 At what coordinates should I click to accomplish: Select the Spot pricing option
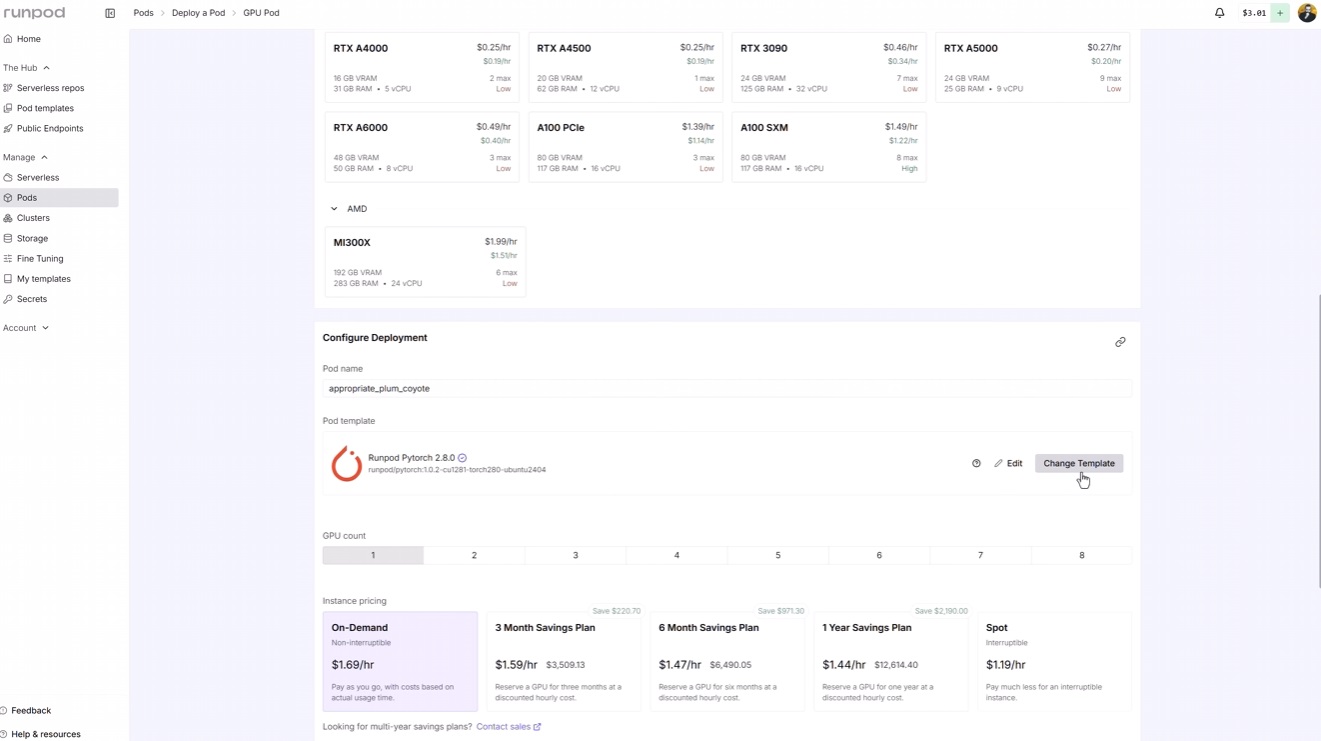coord(1054,662)
